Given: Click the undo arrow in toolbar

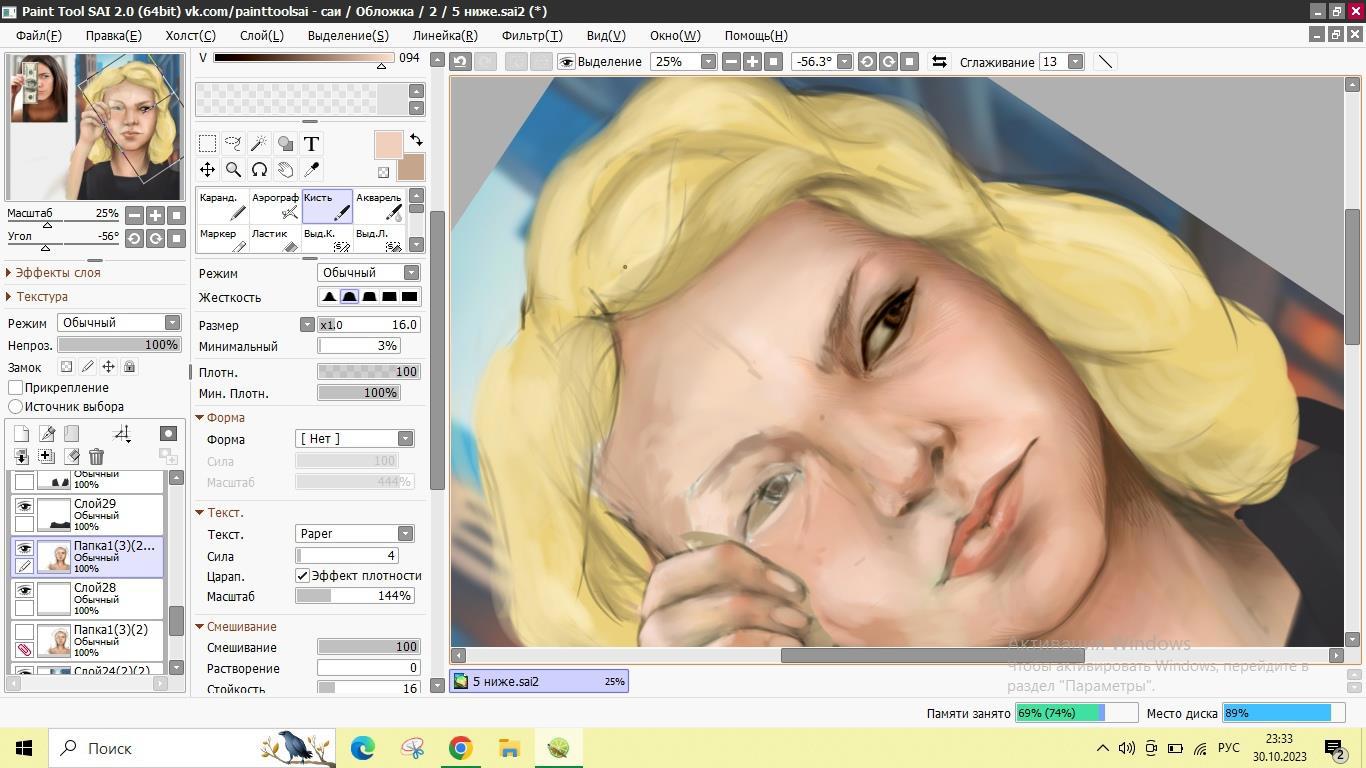Looking at the screenshot, I should coord(460,62).
